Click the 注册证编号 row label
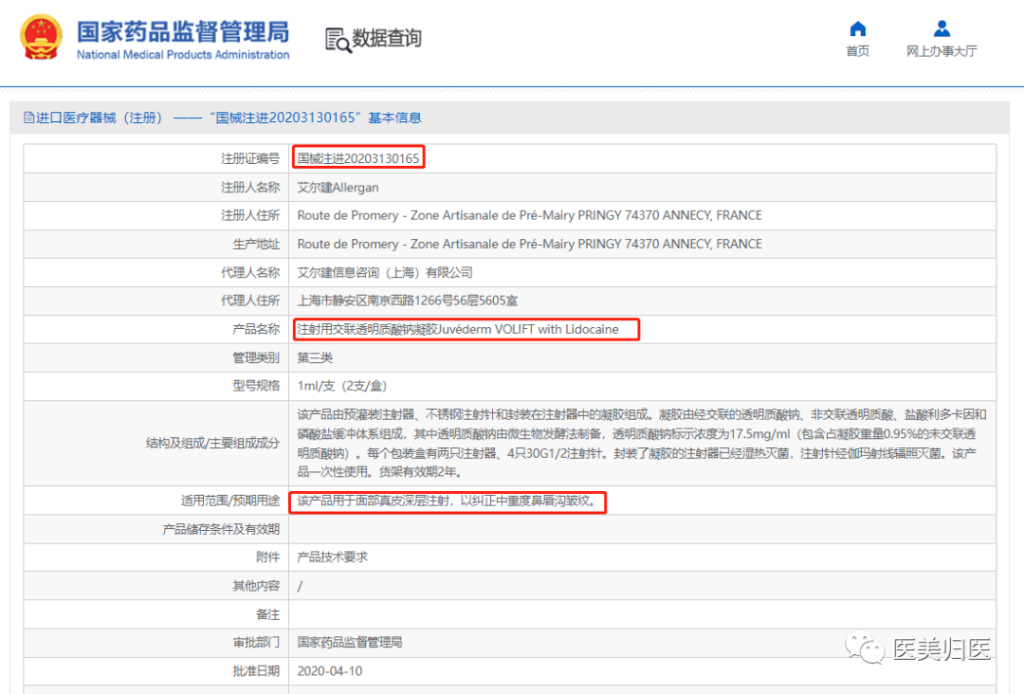The width and height of the screenshot is (1024, 694). tap(250, 159)
